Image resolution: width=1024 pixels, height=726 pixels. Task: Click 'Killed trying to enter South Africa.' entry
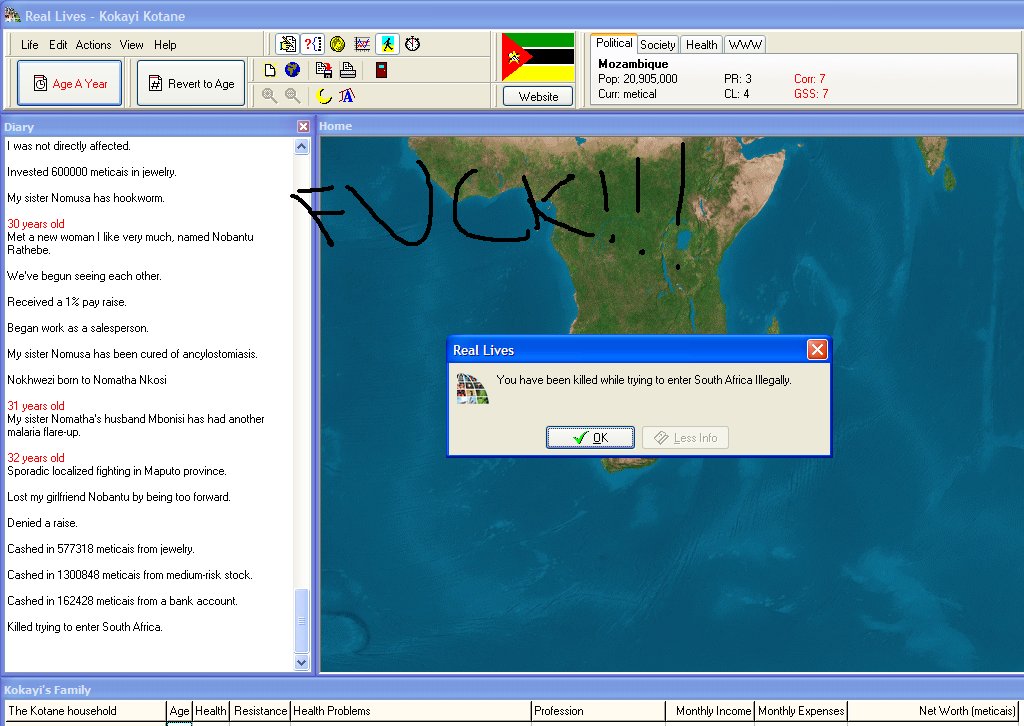(85, 627)
